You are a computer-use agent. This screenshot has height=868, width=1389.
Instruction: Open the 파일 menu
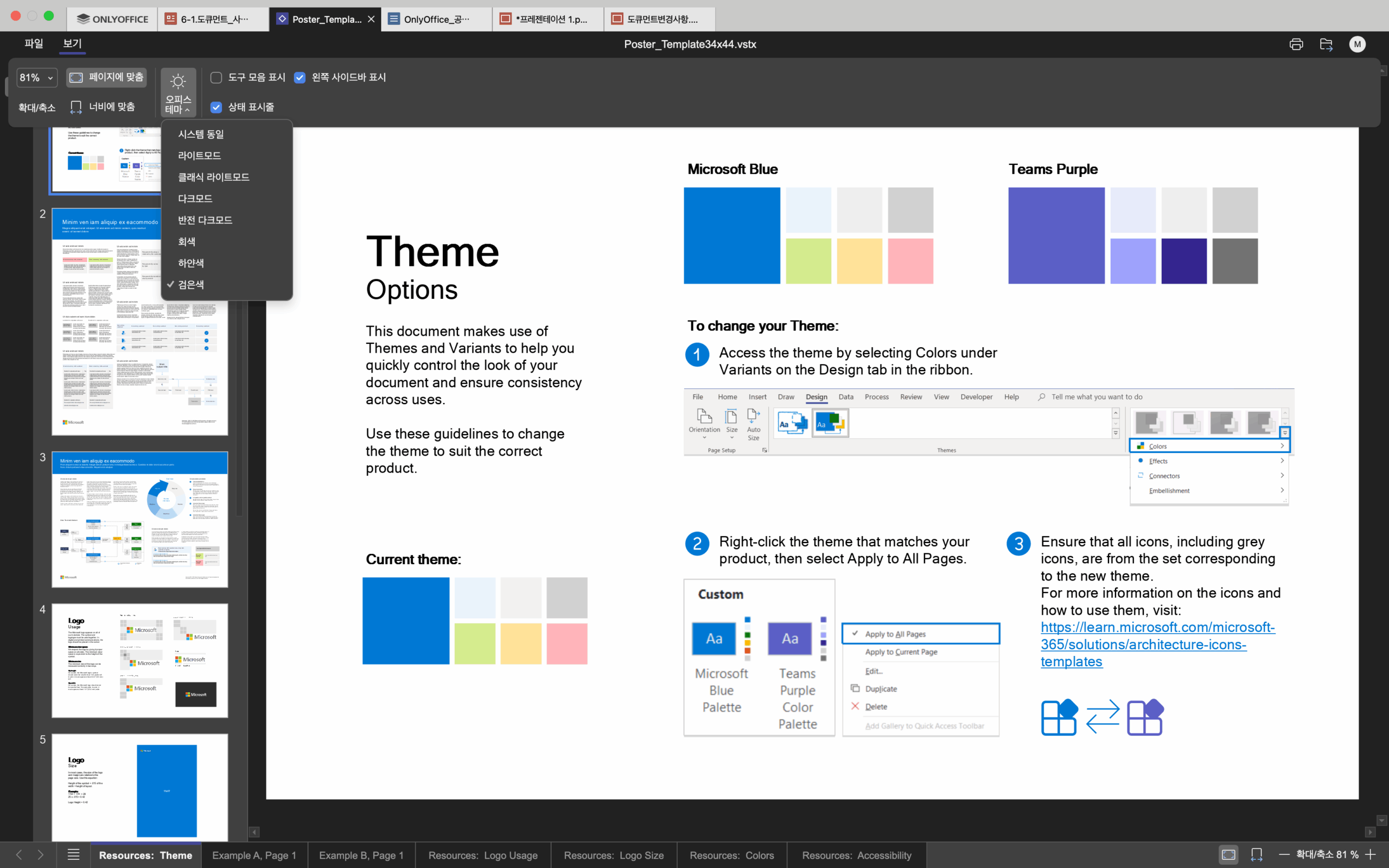[x=34, y=43]
